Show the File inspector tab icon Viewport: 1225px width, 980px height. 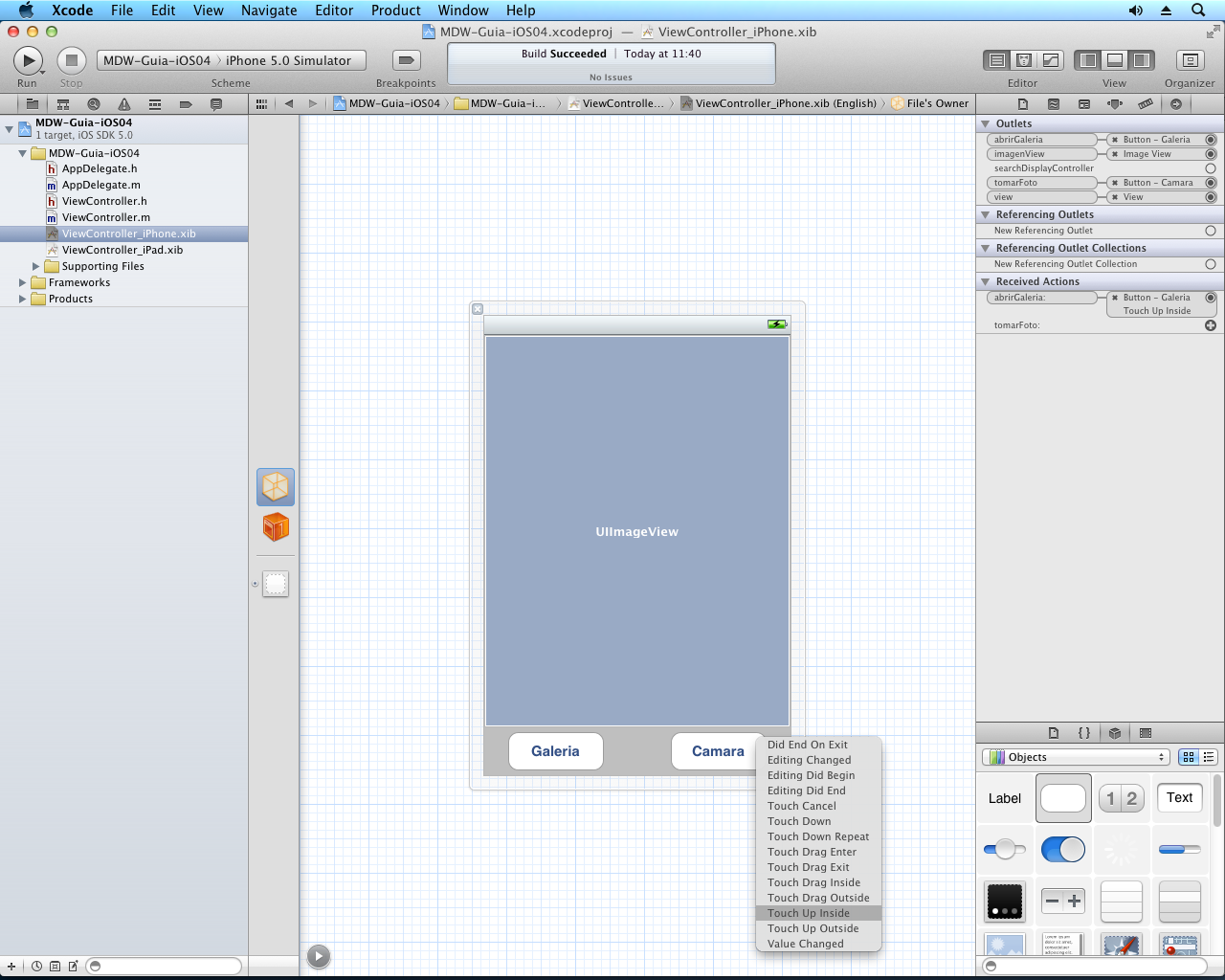1023,103
